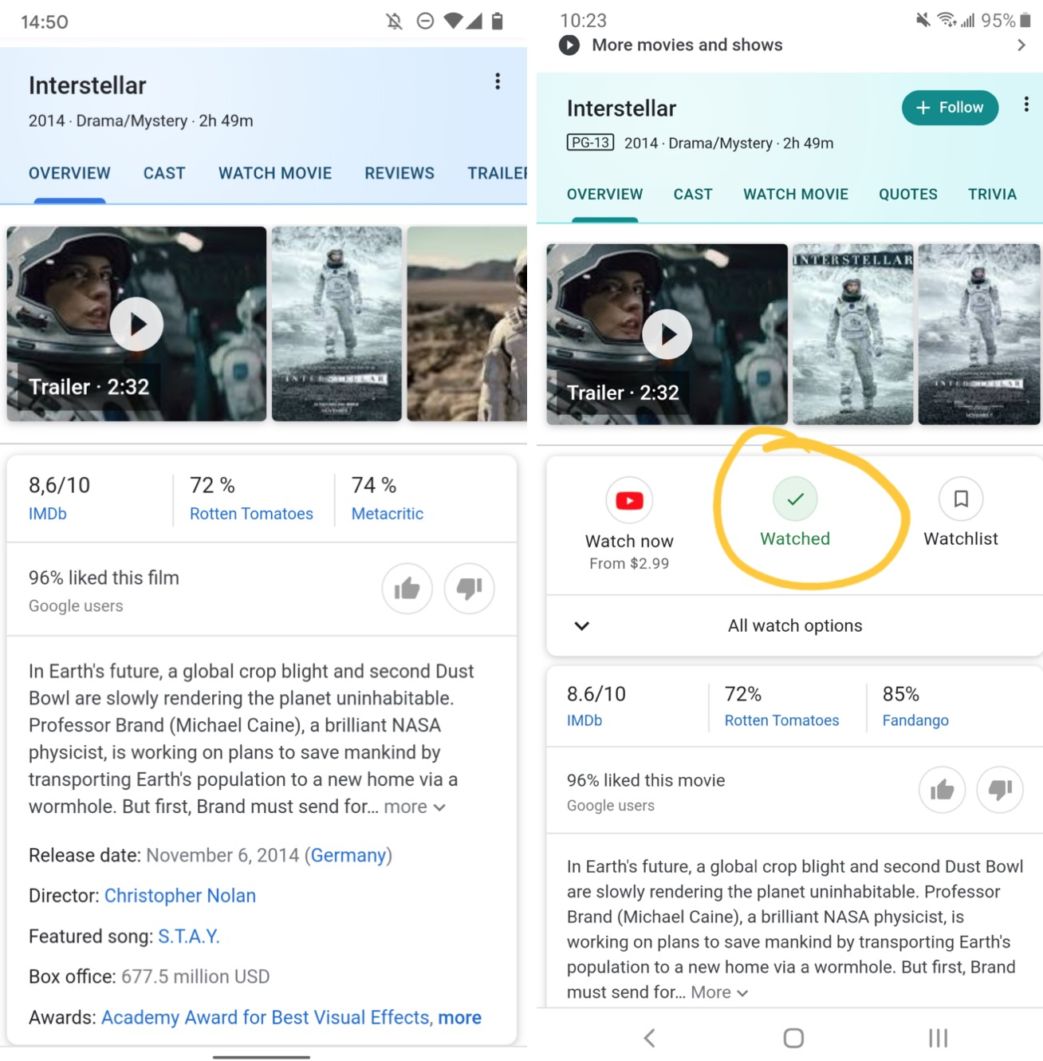1043x1061 pixels.
Task: Open the QUOTES tab
Action: pos(908,194)
